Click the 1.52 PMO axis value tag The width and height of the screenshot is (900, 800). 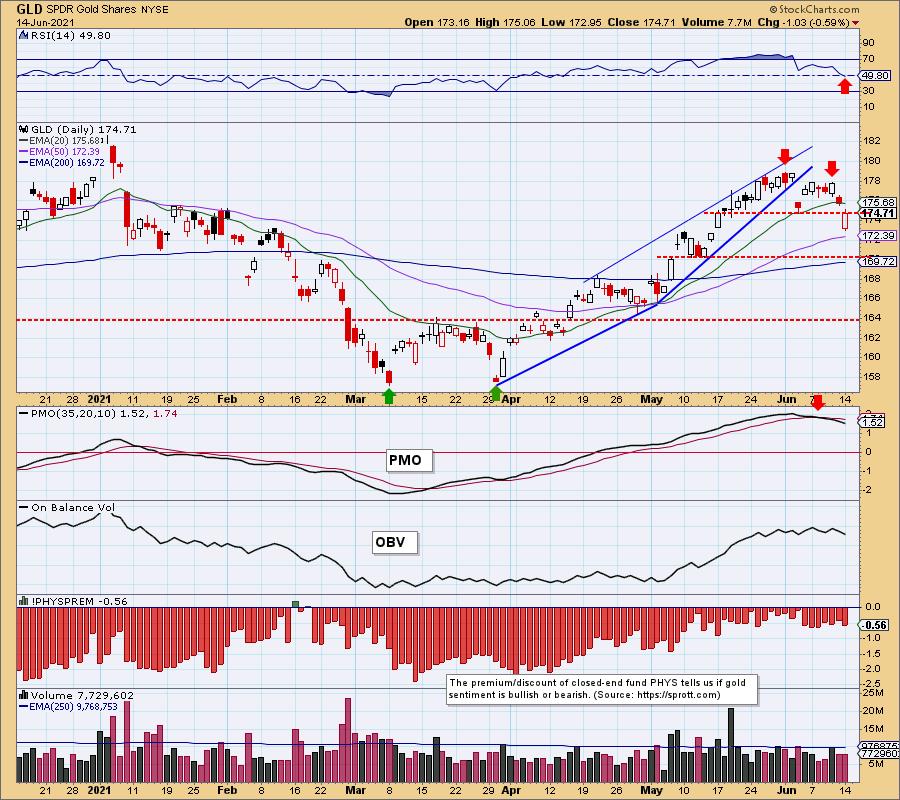coord(873,422)
